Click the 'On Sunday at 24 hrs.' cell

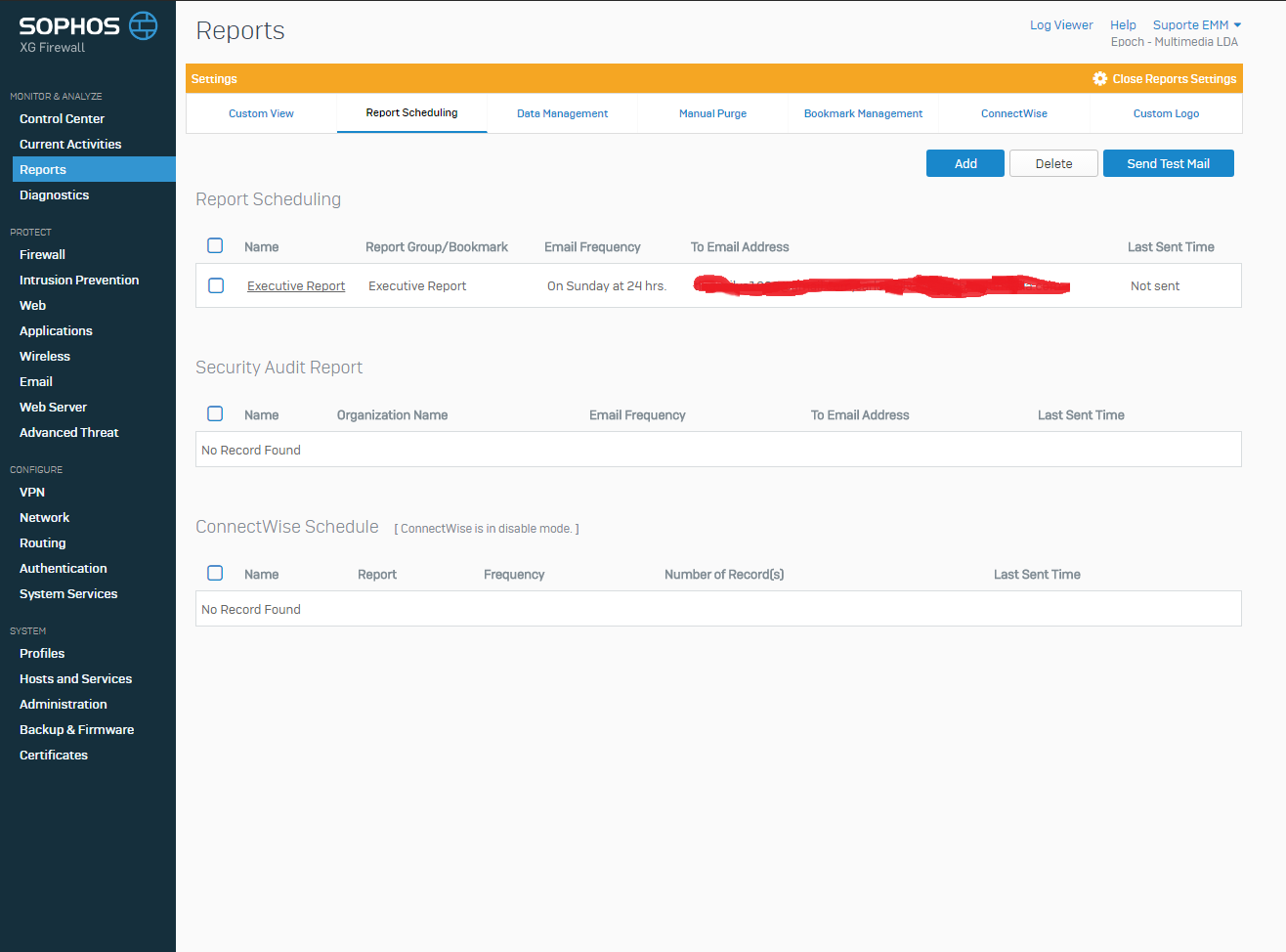click(607, 285)
